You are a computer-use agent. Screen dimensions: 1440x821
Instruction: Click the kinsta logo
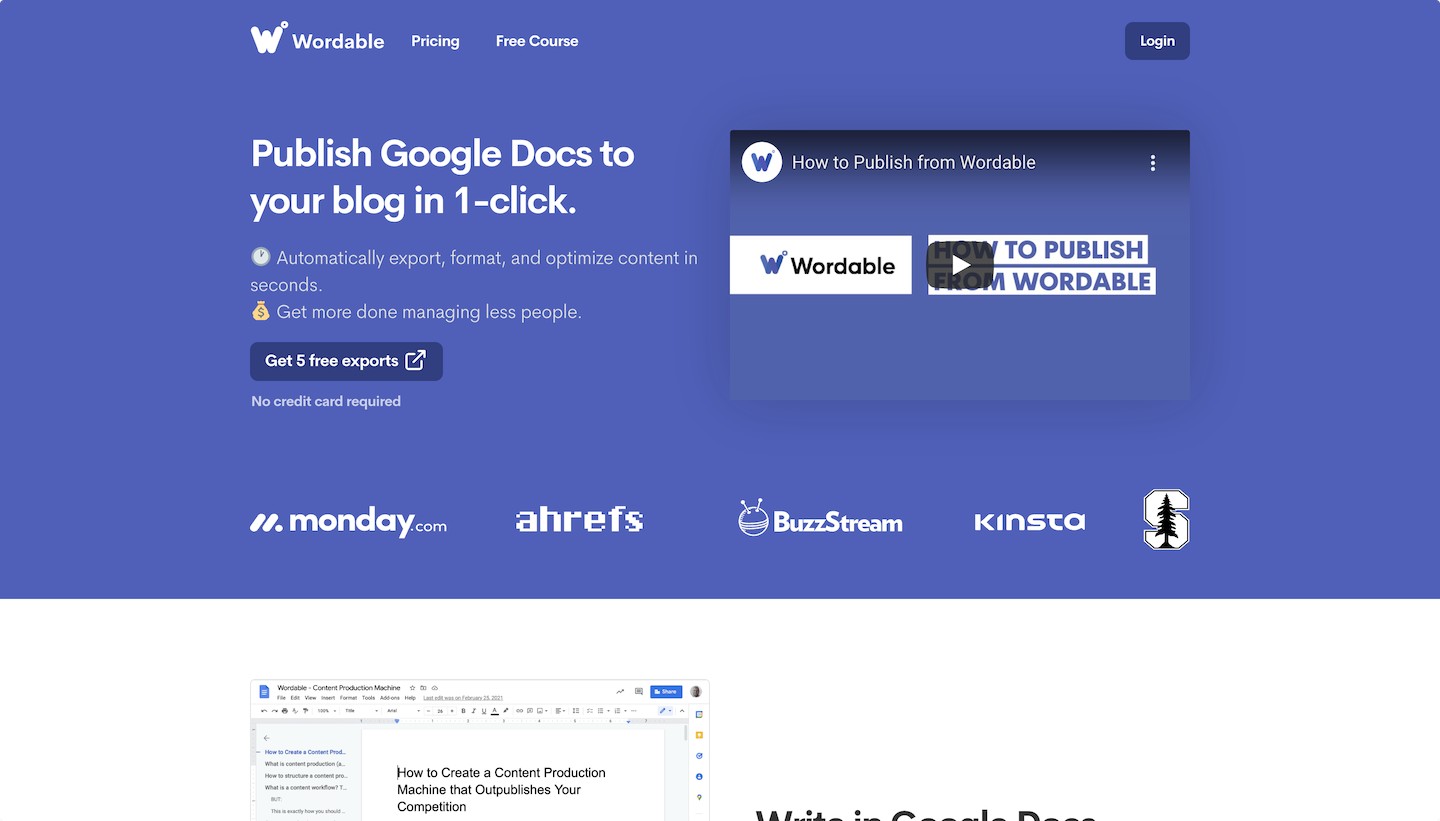tap(1030, 521)
